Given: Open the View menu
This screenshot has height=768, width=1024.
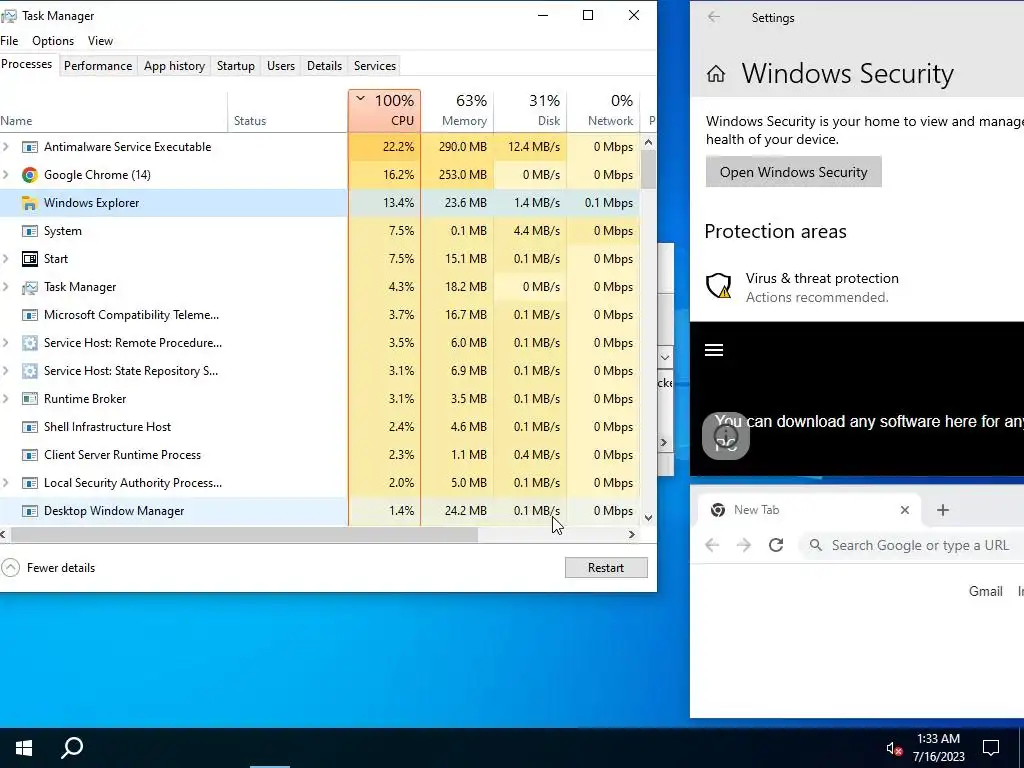Looking at the screenshot, I should coord(100,41).
